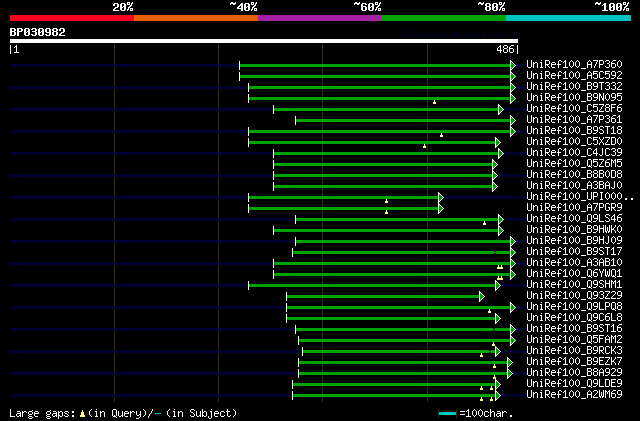Select the UniRef100_B9T332 label
The width and height of the screenshot is (640, 421).
[x=574, y=86]
